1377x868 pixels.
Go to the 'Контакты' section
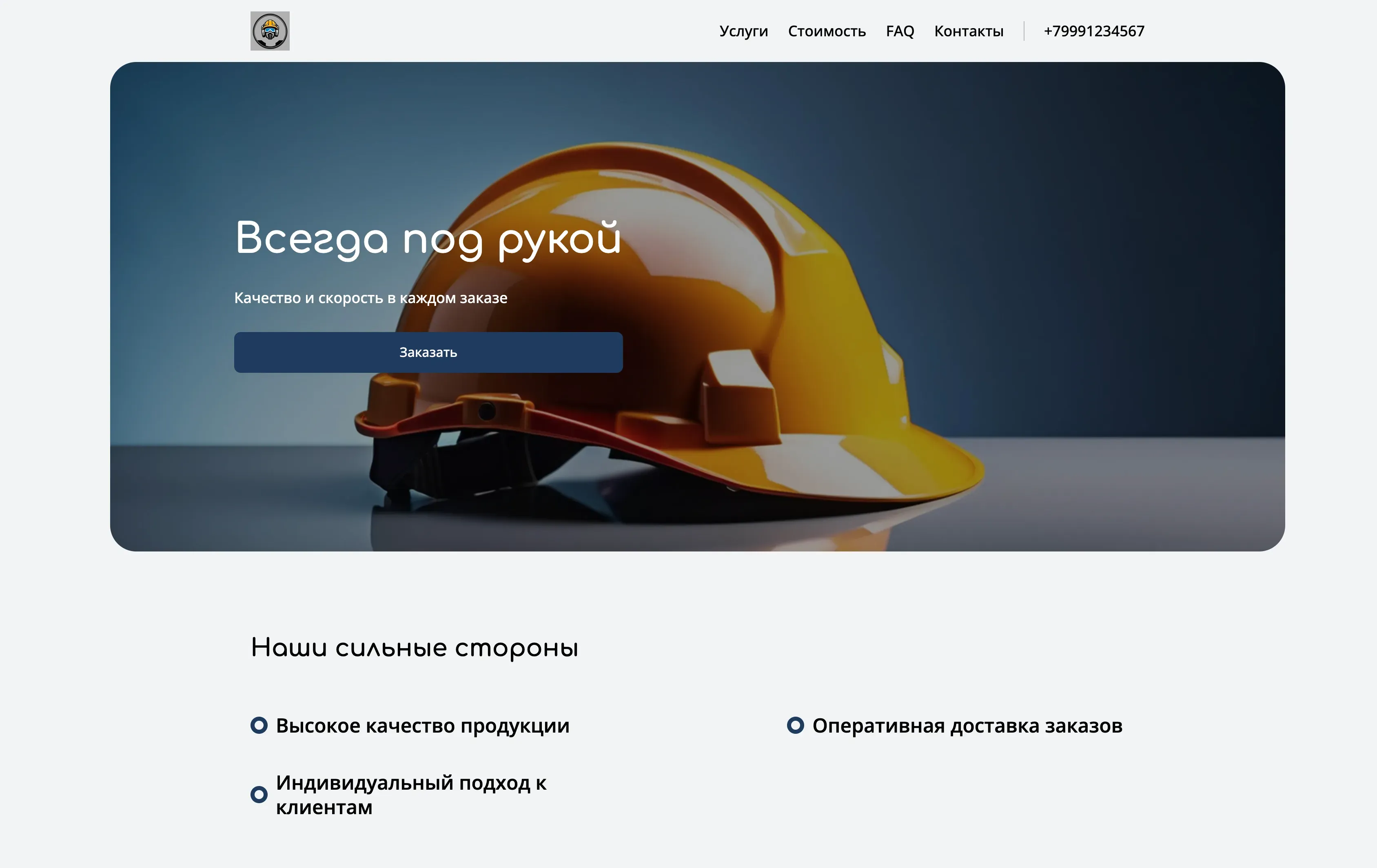968,31
